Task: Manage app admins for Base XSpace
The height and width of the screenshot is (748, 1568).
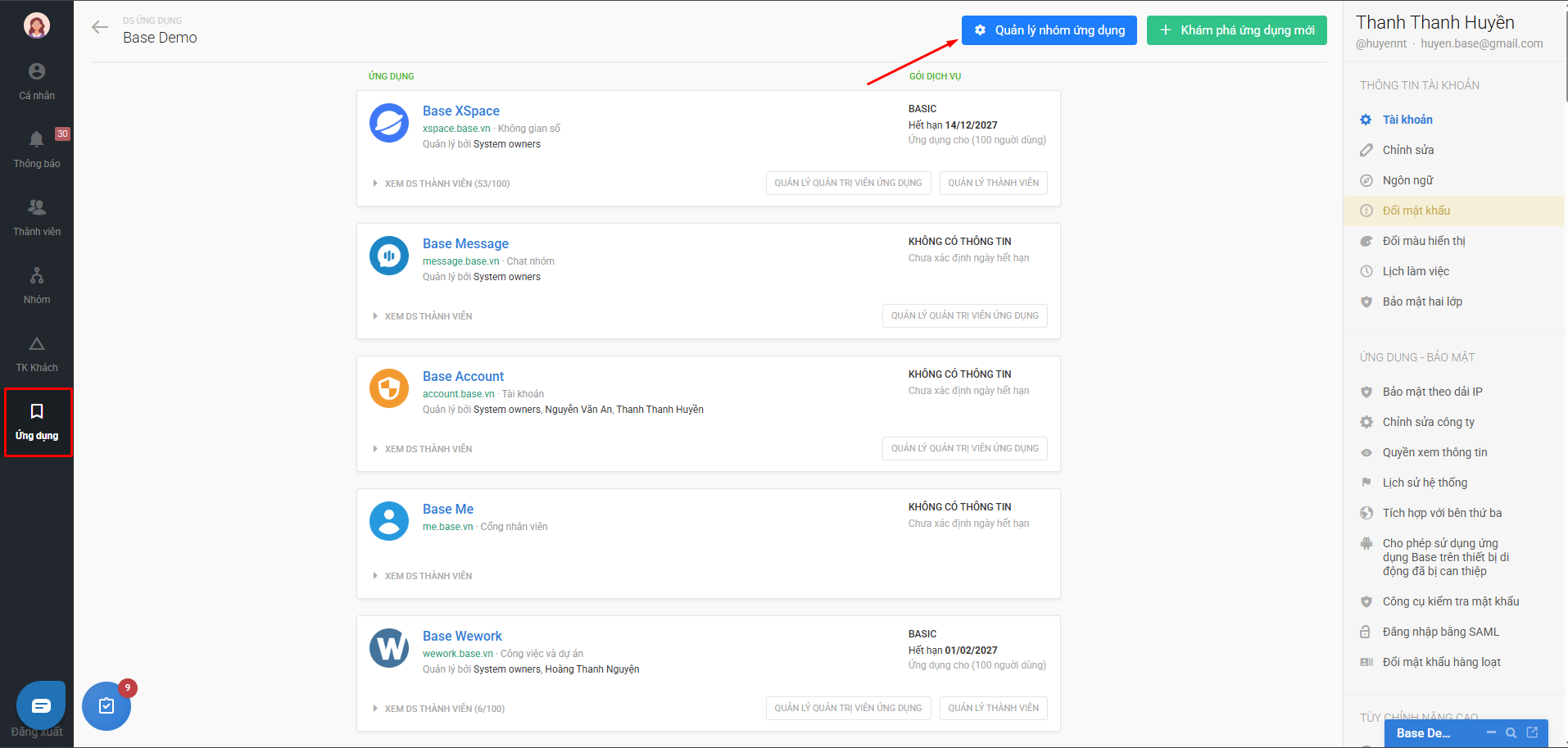Action: click(848, 183)
